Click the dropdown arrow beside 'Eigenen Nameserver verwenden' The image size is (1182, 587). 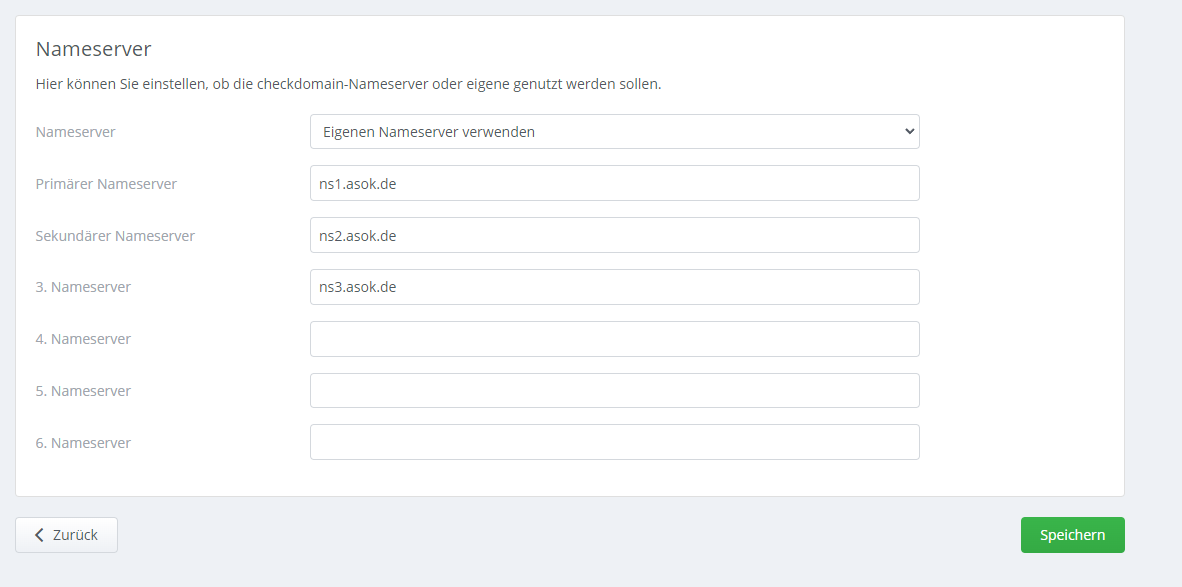click(908, 131)
